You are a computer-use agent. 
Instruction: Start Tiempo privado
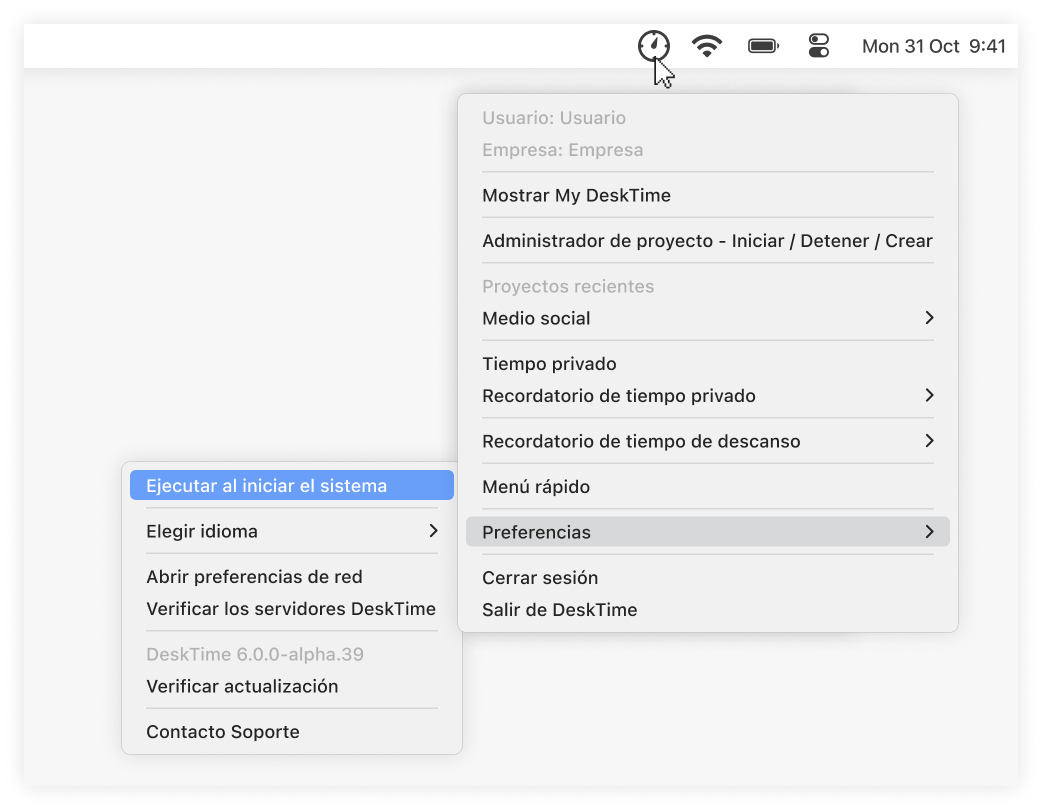[708, 363]
